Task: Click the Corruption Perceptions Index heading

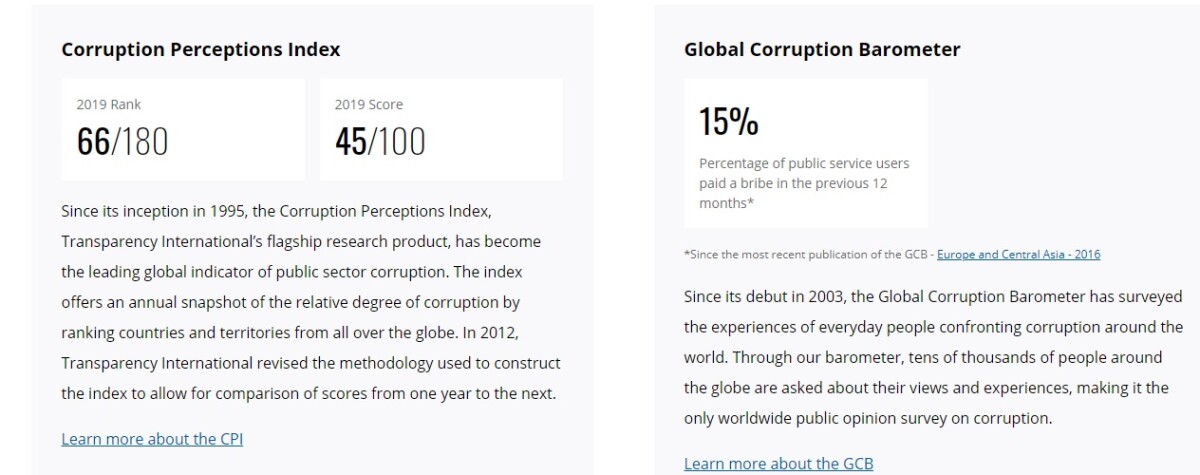Action: click(x=201, y=49)
